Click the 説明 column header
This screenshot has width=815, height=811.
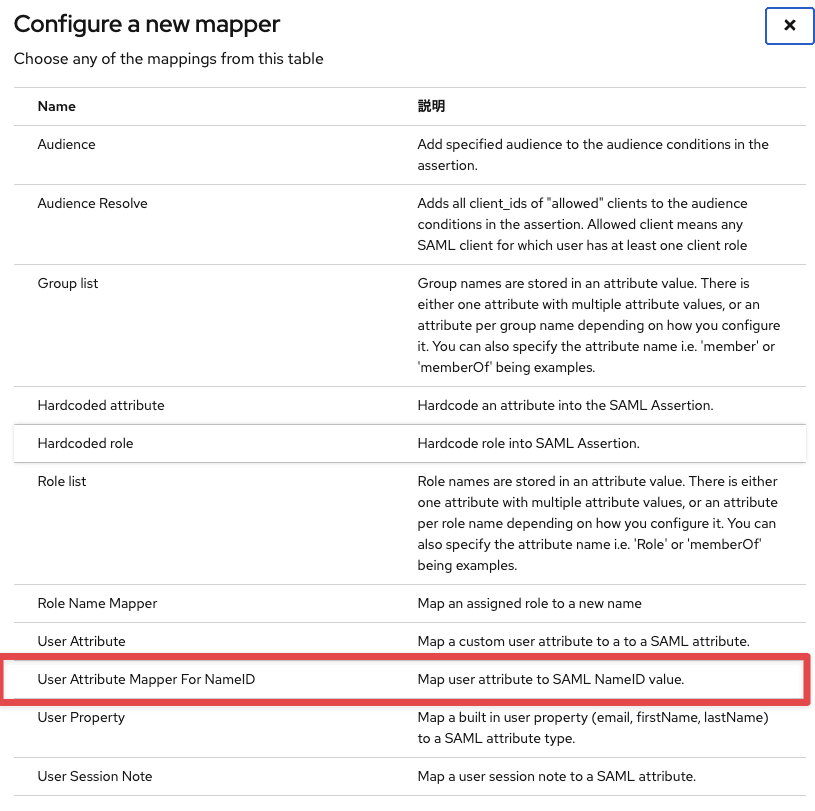pos(429,106)
